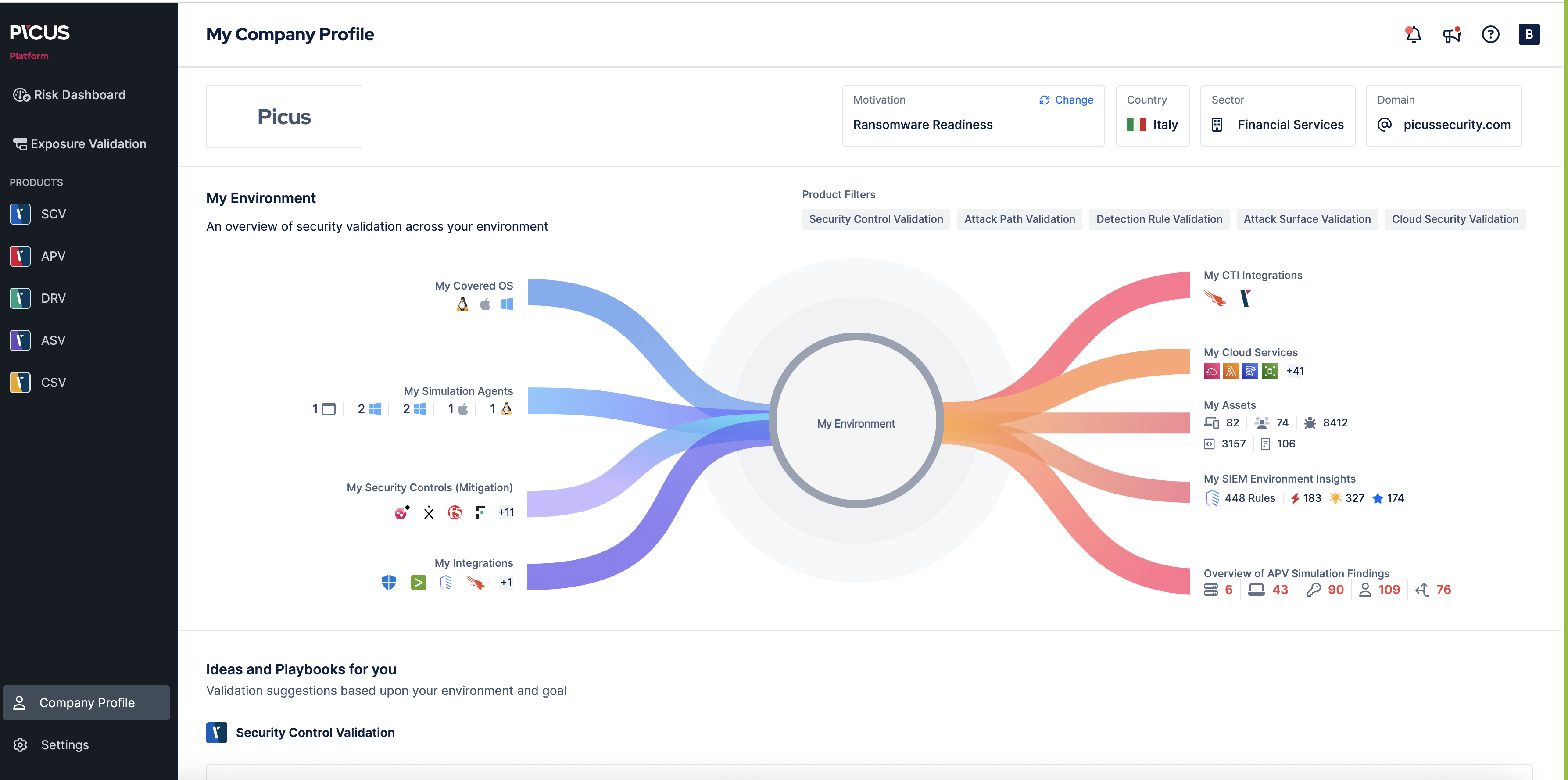The width and height of the screenshot is (1568, 780).
Task: Click the announcements megaphone icon
Action: tap(1452, 35)
